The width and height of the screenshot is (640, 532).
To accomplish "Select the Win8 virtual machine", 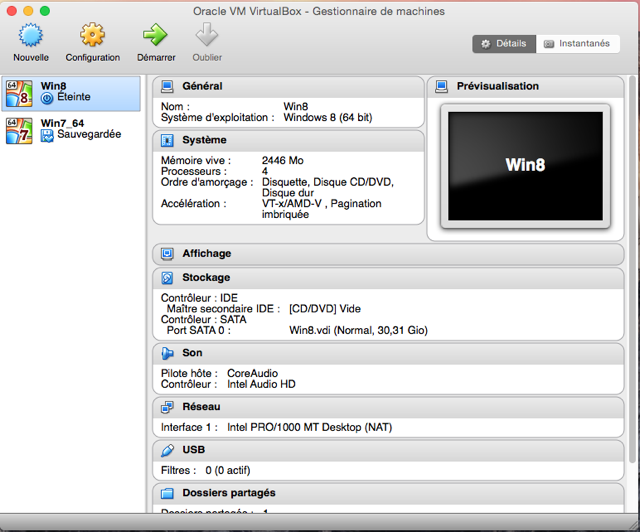I will tap(71, 93).
